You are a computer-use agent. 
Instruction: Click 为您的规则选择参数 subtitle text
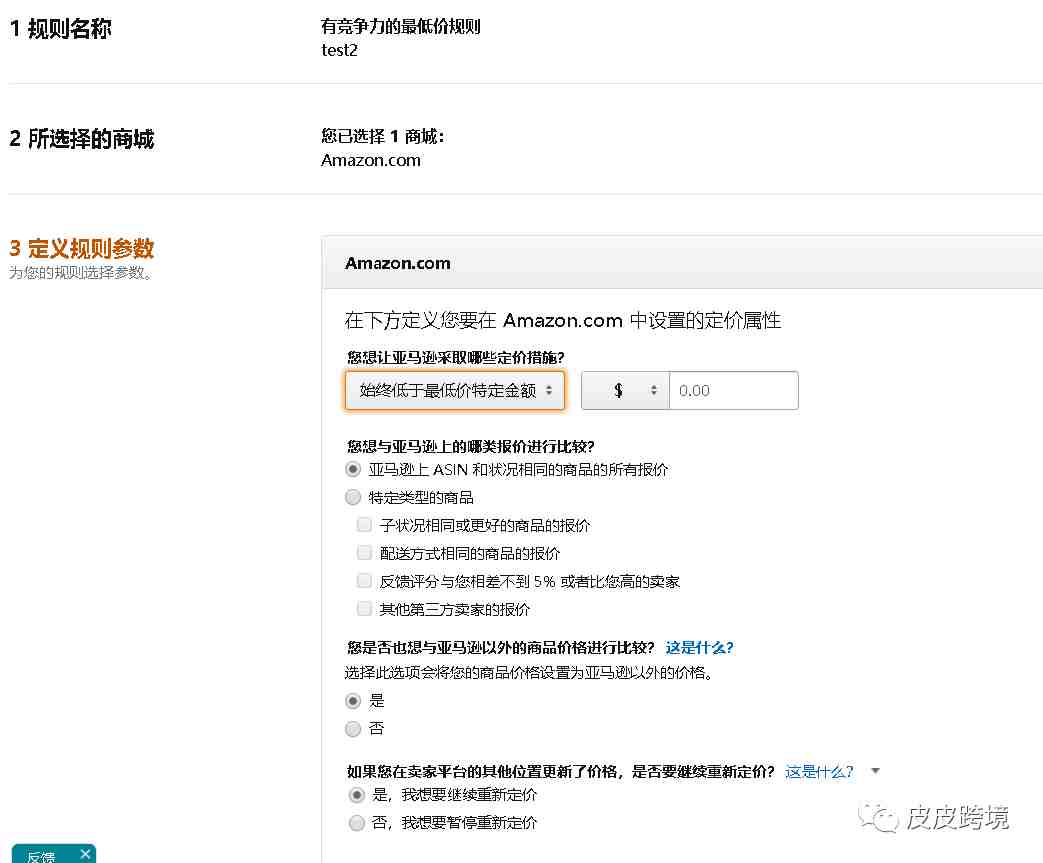(80, 272)
